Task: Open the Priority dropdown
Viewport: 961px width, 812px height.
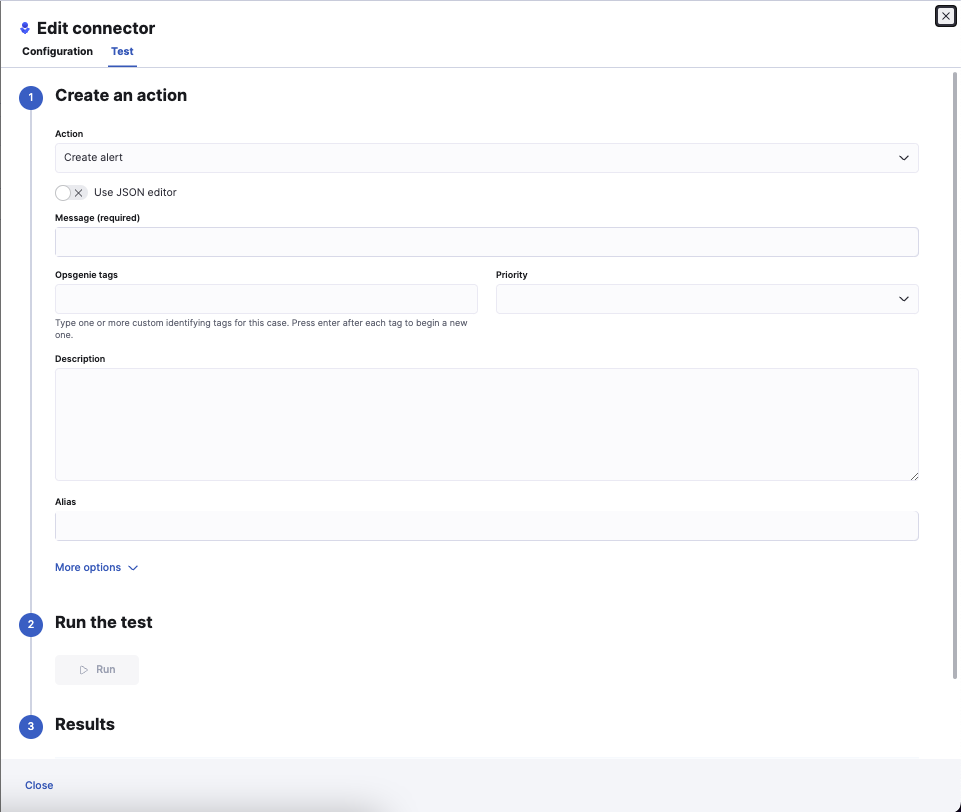Action: 707,298
